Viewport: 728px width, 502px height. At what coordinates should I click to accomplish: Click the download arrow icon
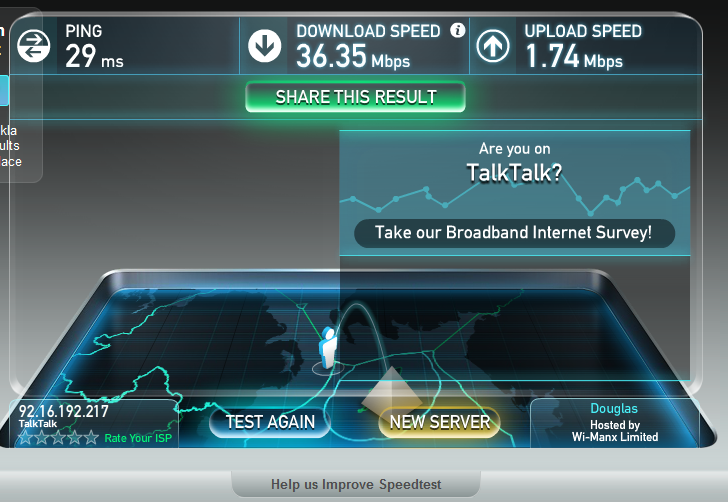pos(265,46)
